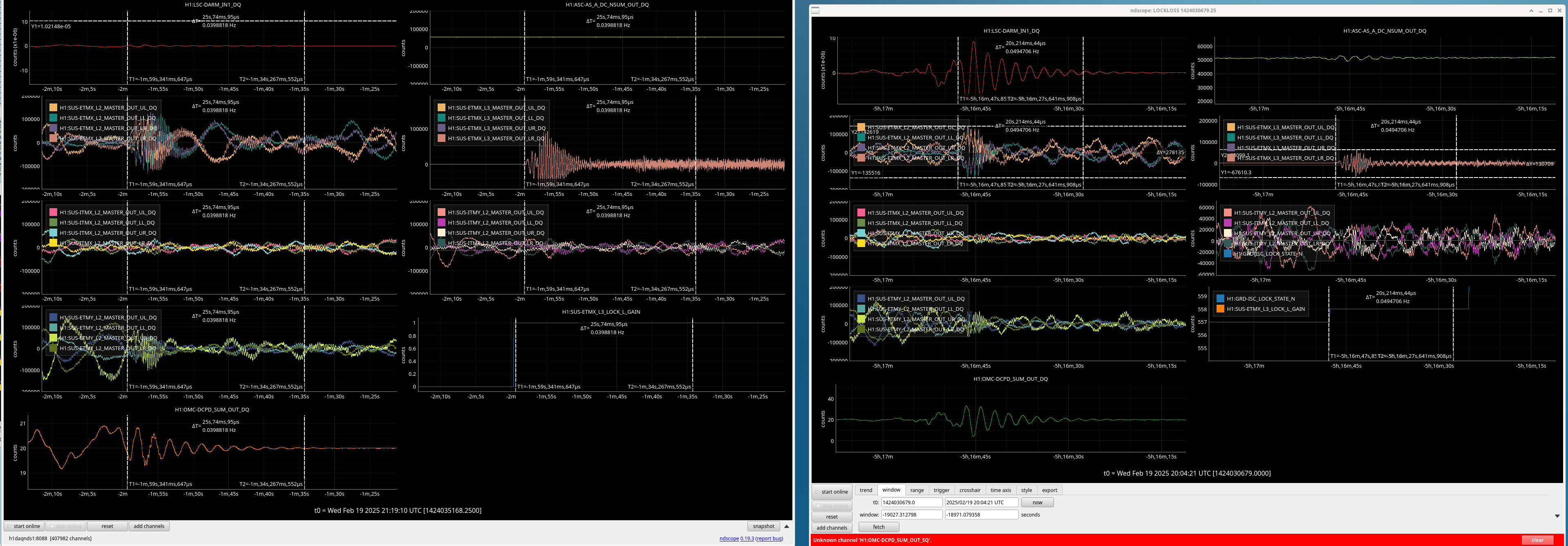1568x546 pixels.
Task: Open the time axis tab
Action: (x=1000, y=490)
